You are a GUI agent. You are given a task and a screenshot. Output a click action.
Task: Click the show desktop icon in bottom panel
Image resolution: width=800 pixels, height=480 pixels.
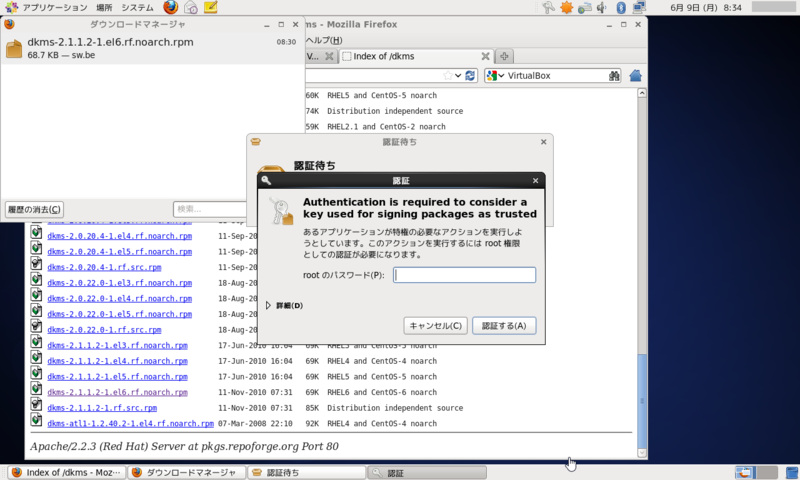[x=792, y=472]
